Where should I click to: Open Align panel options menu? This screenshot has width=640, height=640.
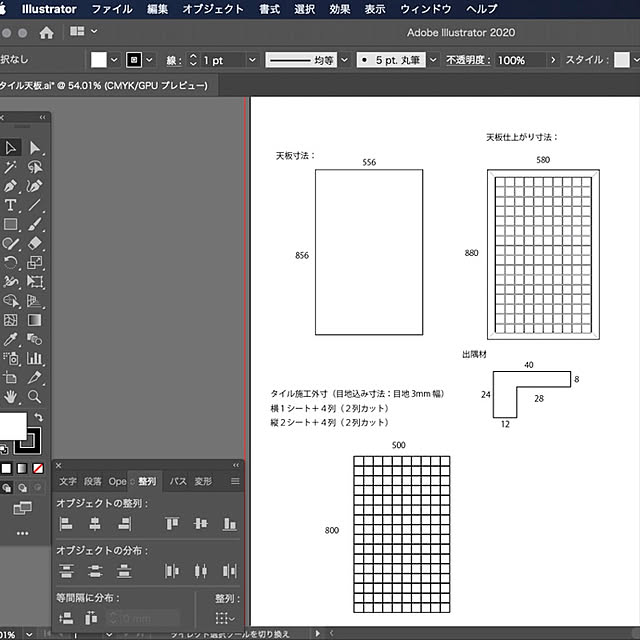pyautogui.click(x=235, y=481)
